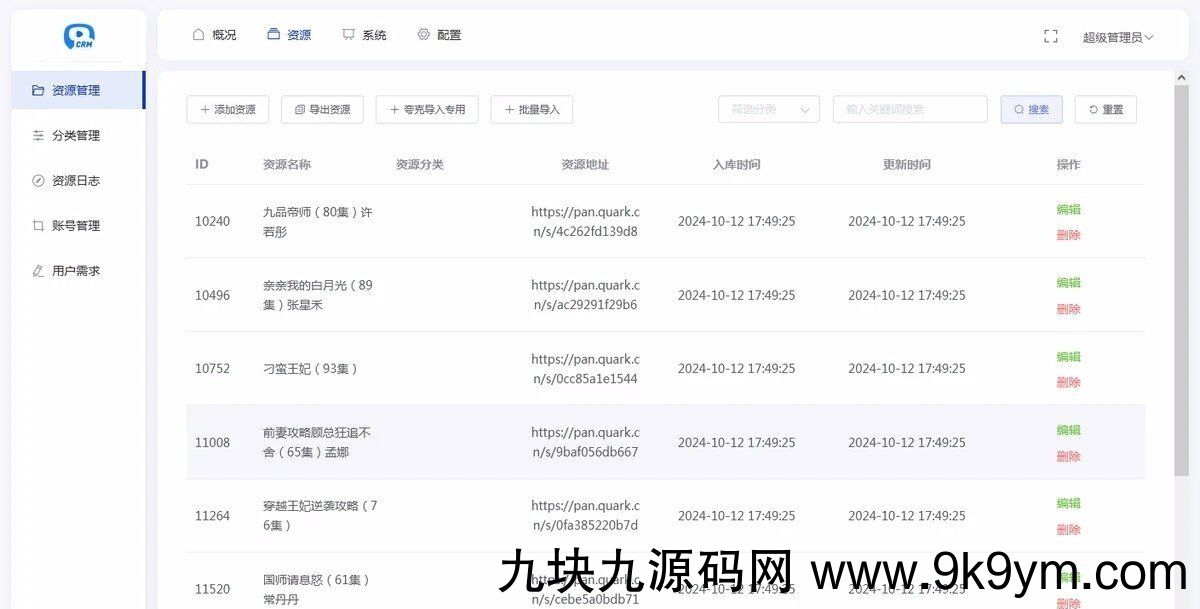Click the 重置 reset button
This screenshot has height=609, width=1200.
tap(1105, 110)
